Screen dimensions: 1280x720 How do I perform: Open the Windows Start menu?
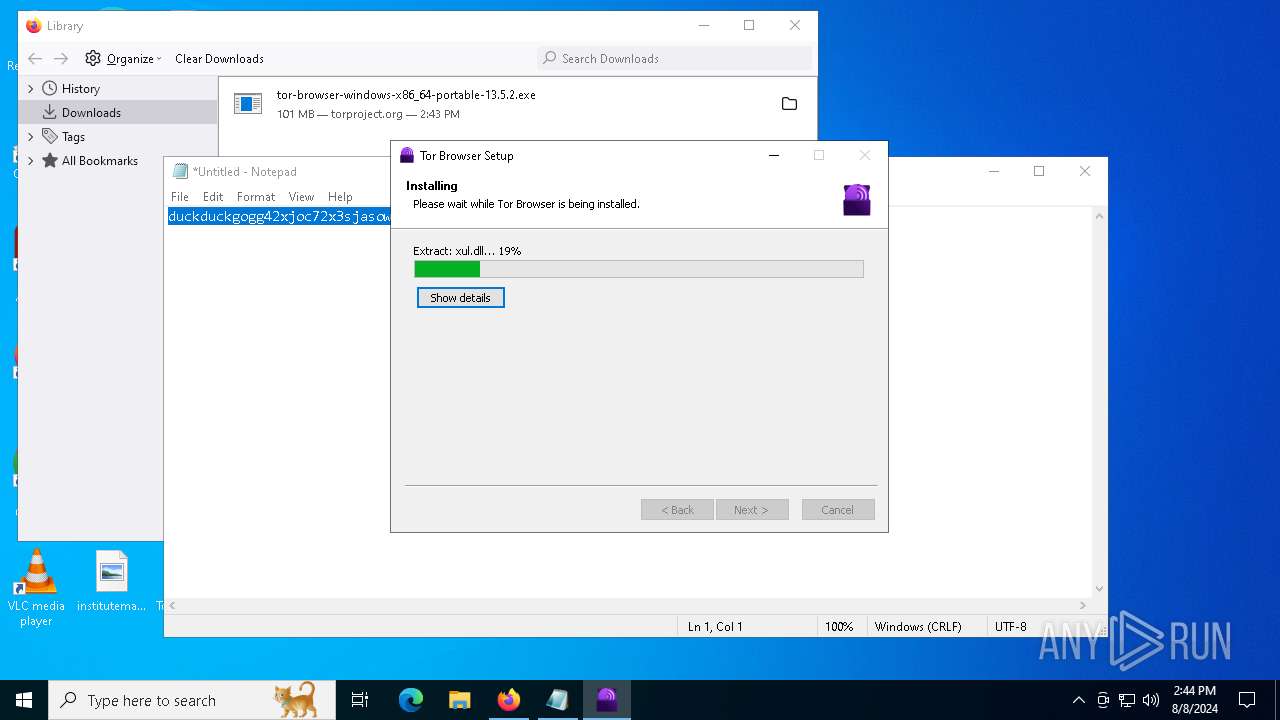pos(24,700)
